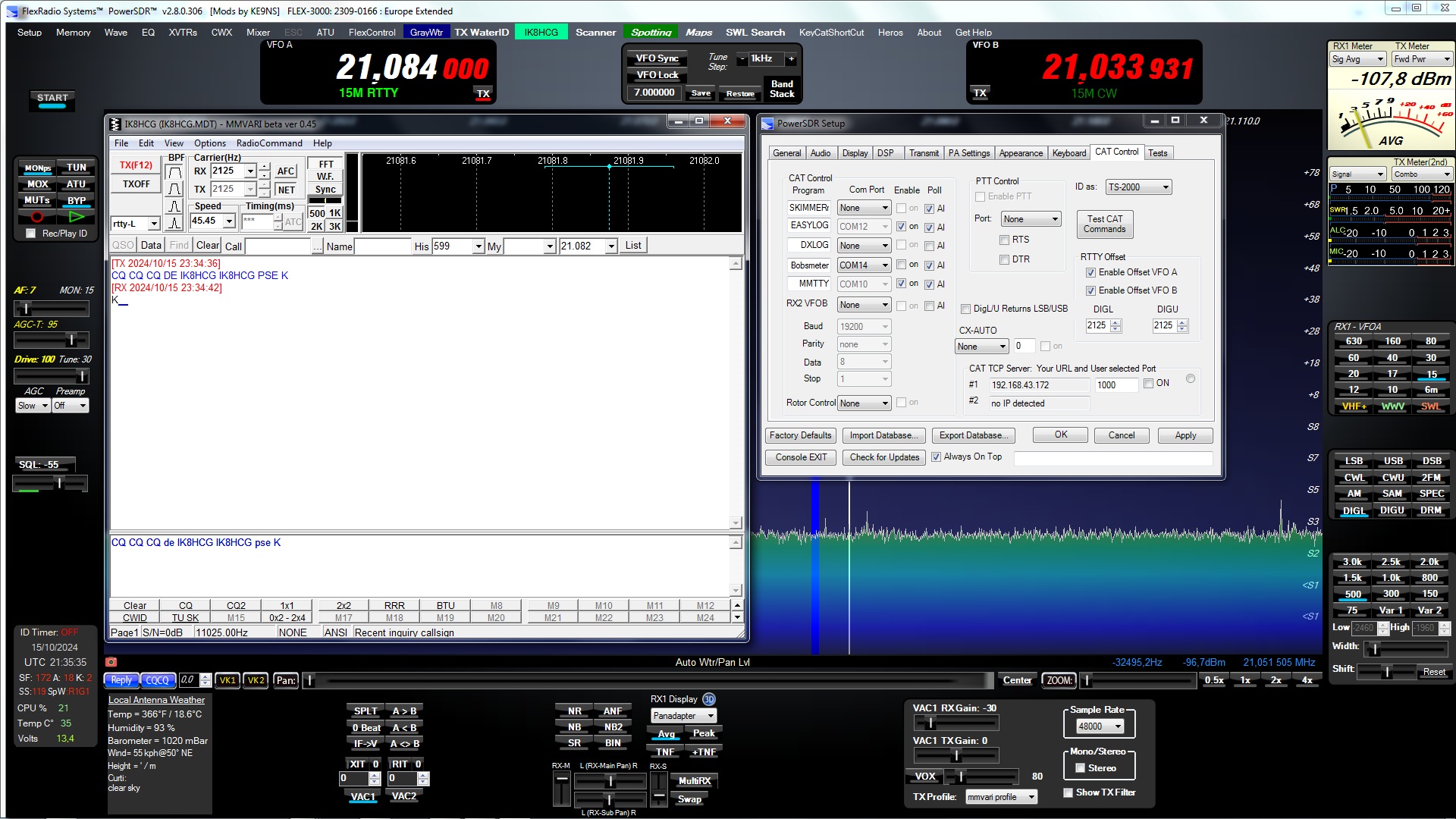1456x819 pixels.
Task: Toggle the RTS checkbox in PTT Control
Action: 1005,240
